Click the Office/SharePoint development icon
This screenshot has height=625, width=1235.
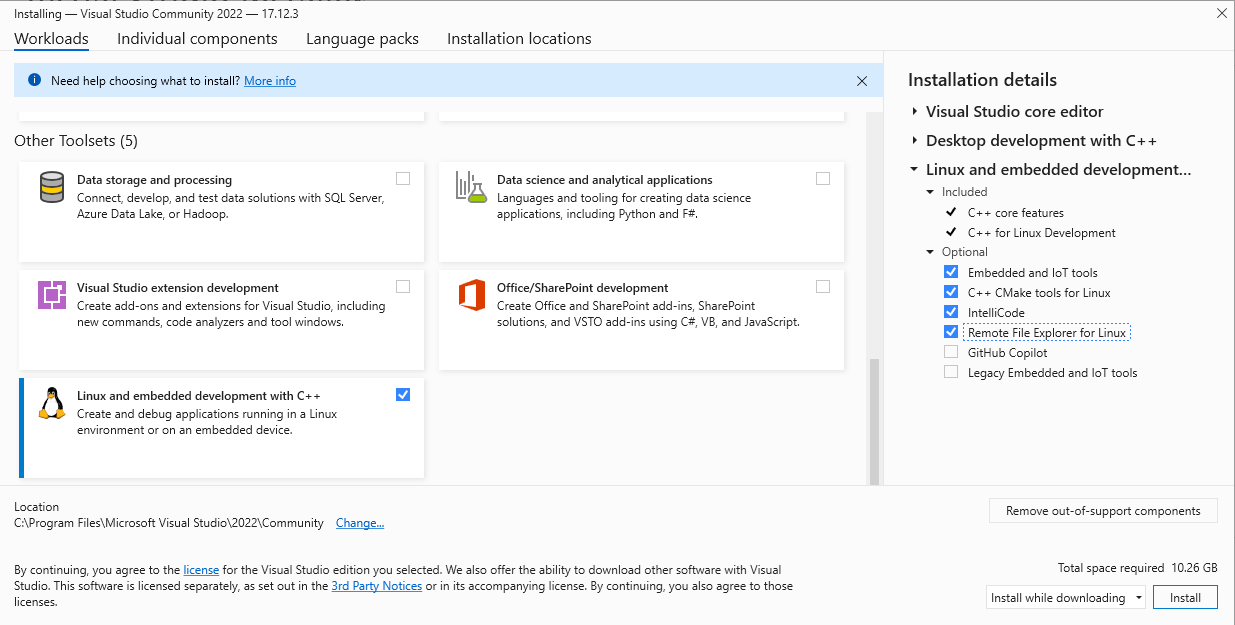(x=471, y=295)
